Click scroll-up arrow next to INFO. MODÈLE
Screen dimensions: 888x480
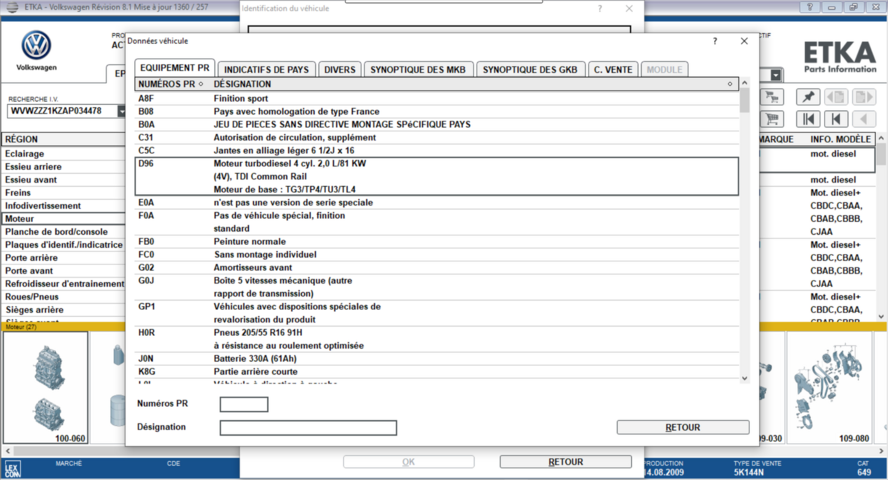point(881,138)
